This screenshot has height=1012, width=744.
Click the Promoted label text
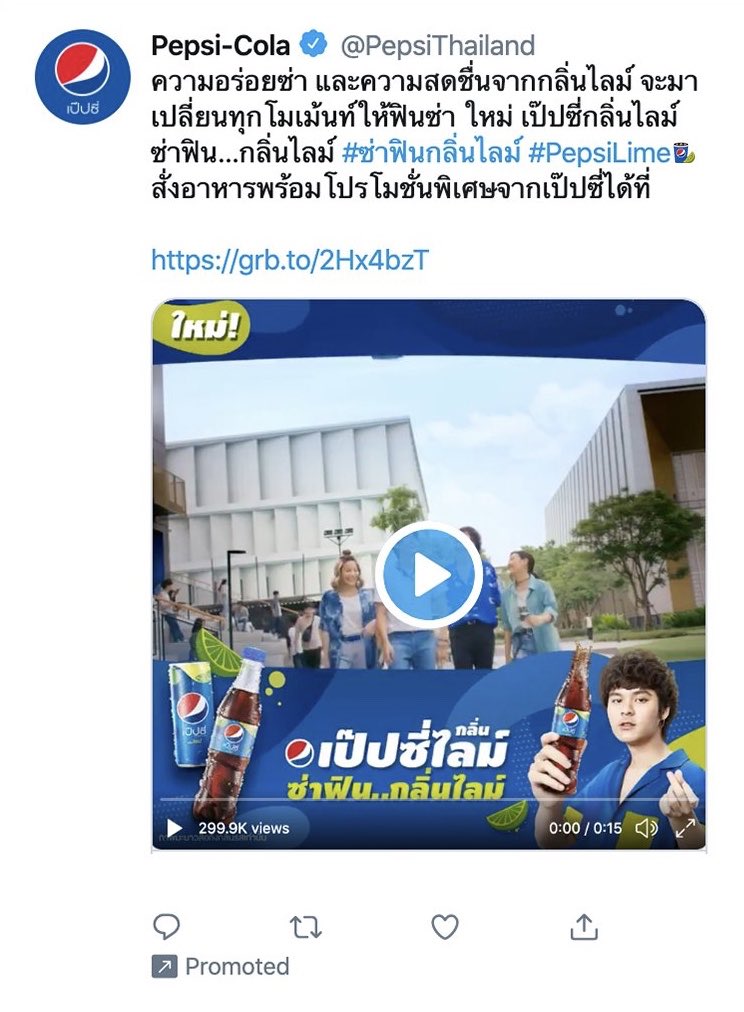(x=237, y=966)
